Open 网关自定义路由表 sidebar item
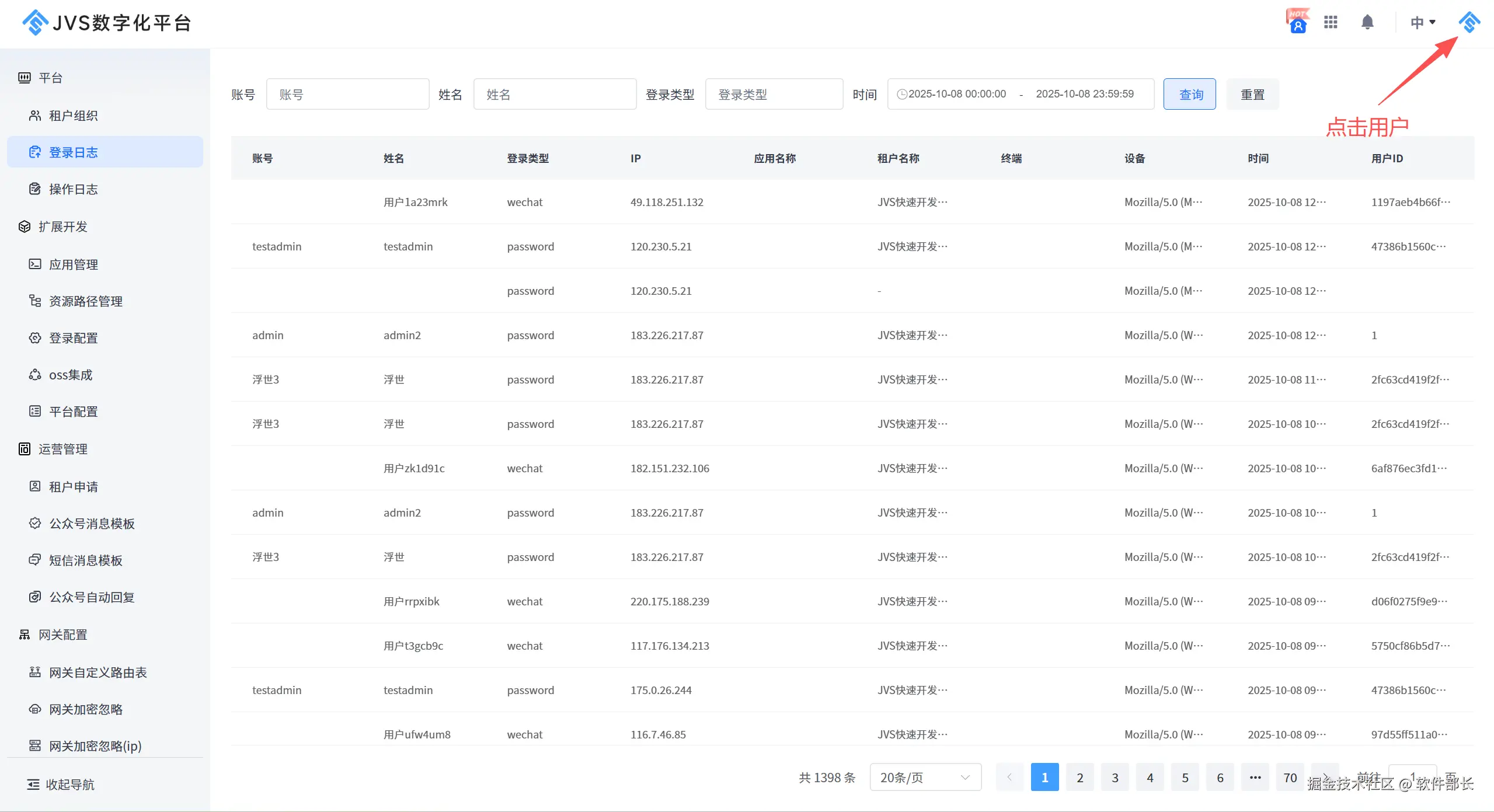 pyautogui.click(x=97, y=672)
